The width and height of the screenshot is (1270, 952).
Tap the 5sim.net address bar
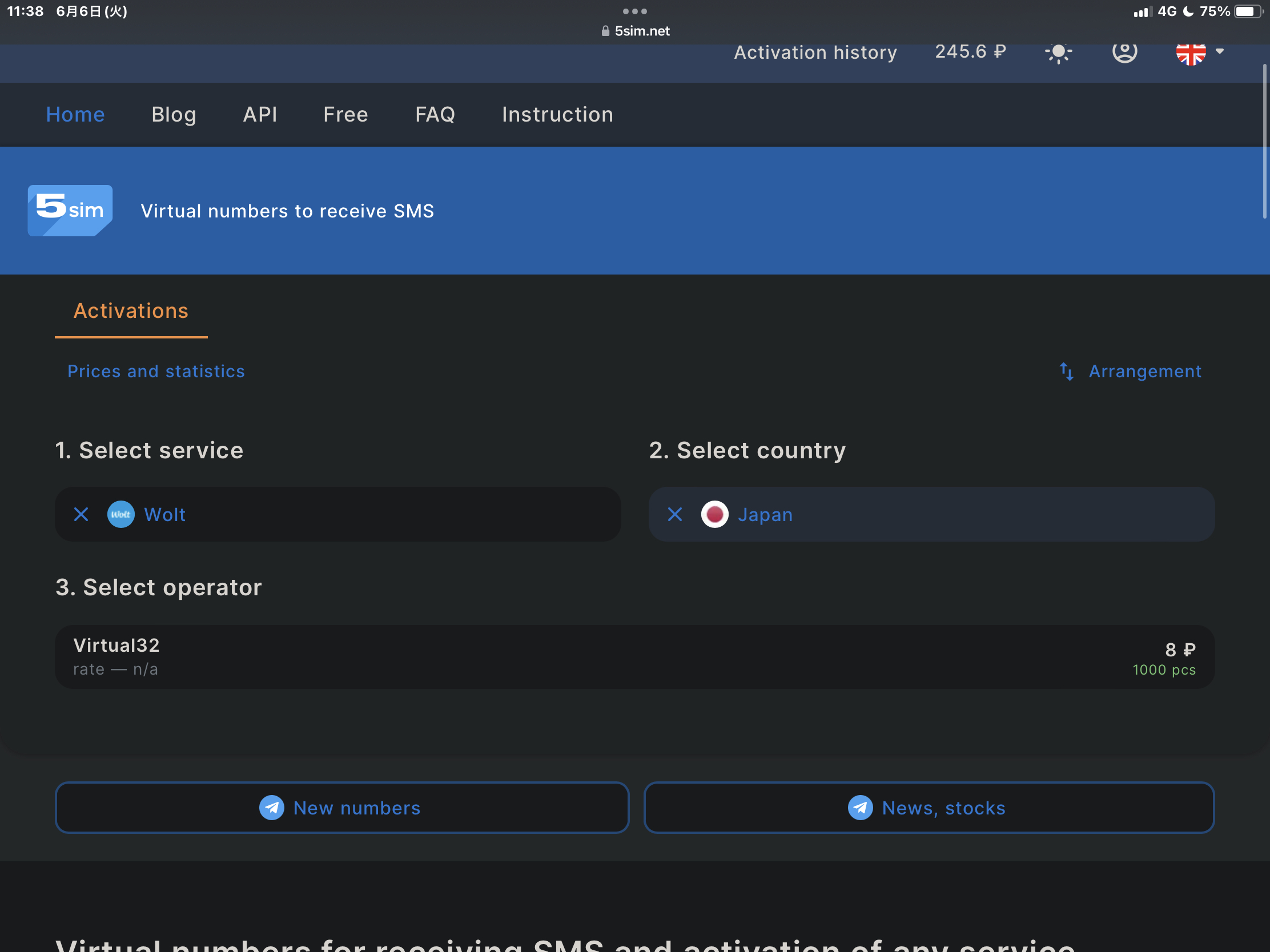[x=635, y=31]
